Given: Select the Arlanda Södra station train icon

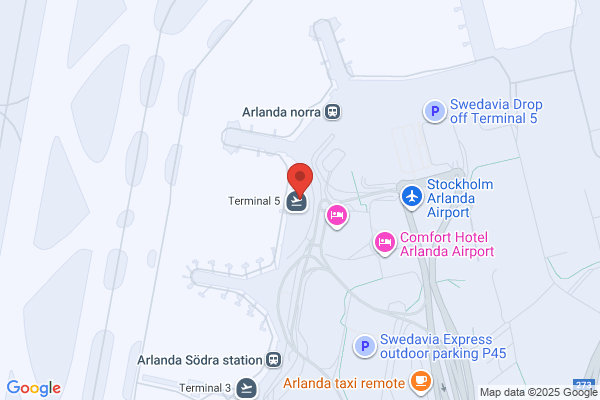Looking at the screenshot, I should coord(274,360).
